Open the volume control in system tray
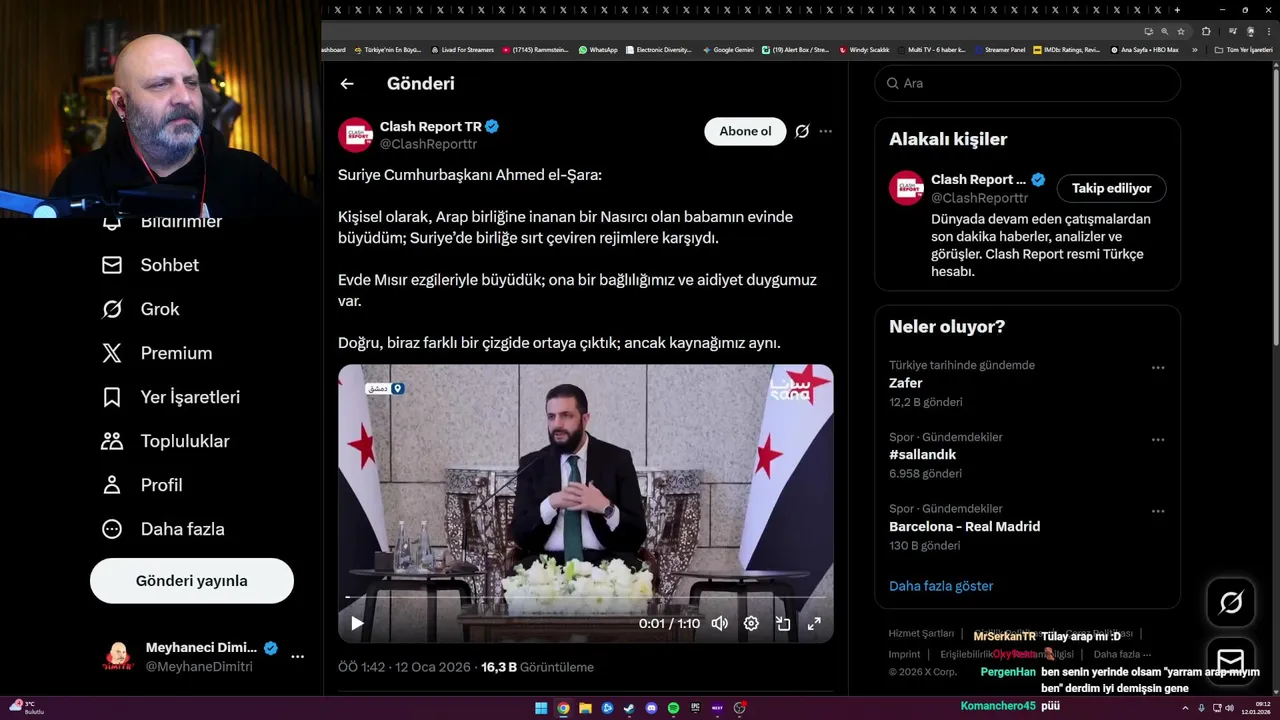Image resolution: width=1280 pixels, height=720 pixels. coord(1229,708)
